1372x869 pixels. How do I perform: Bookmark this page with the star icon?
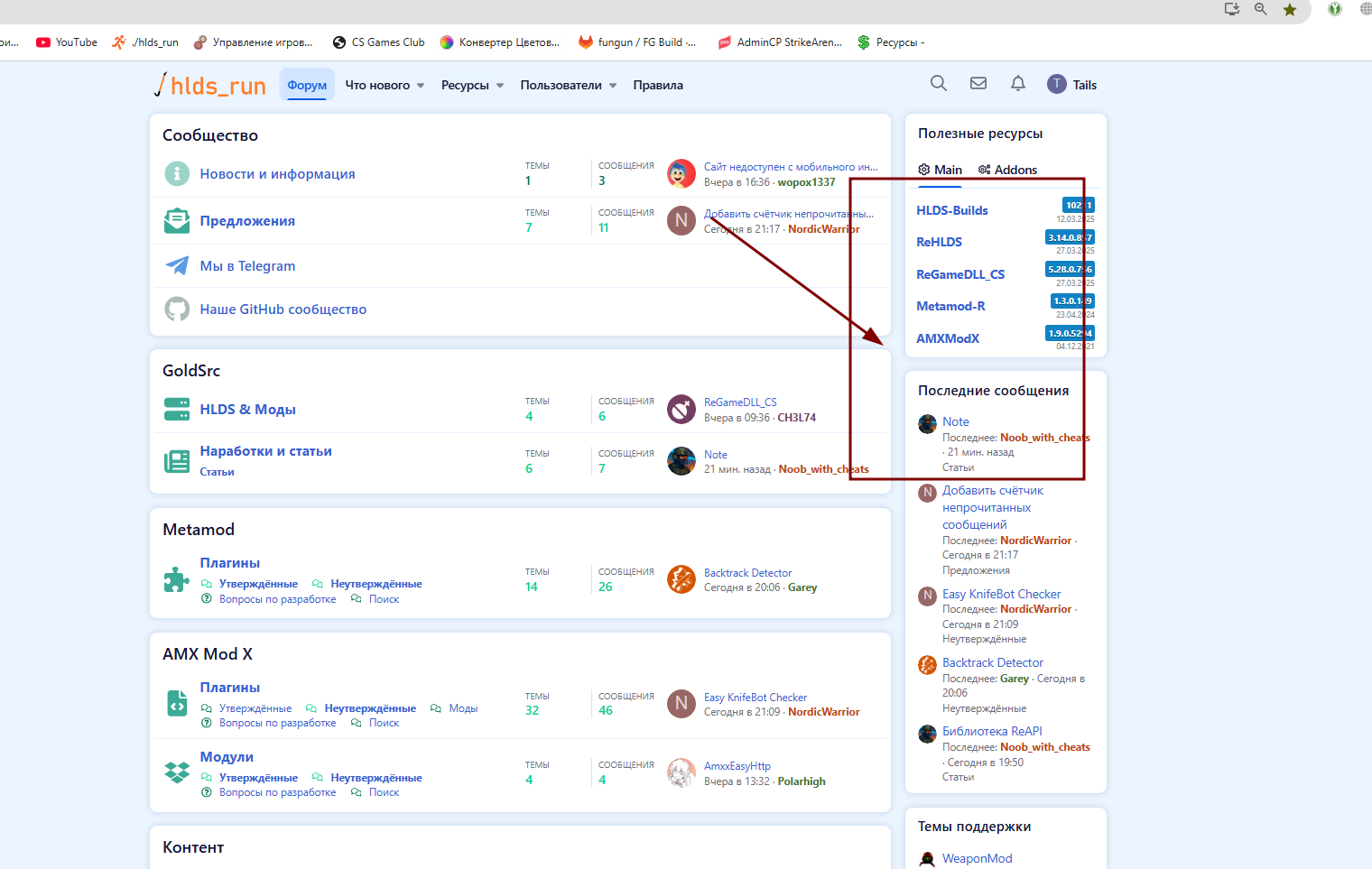pos(1290,10)
